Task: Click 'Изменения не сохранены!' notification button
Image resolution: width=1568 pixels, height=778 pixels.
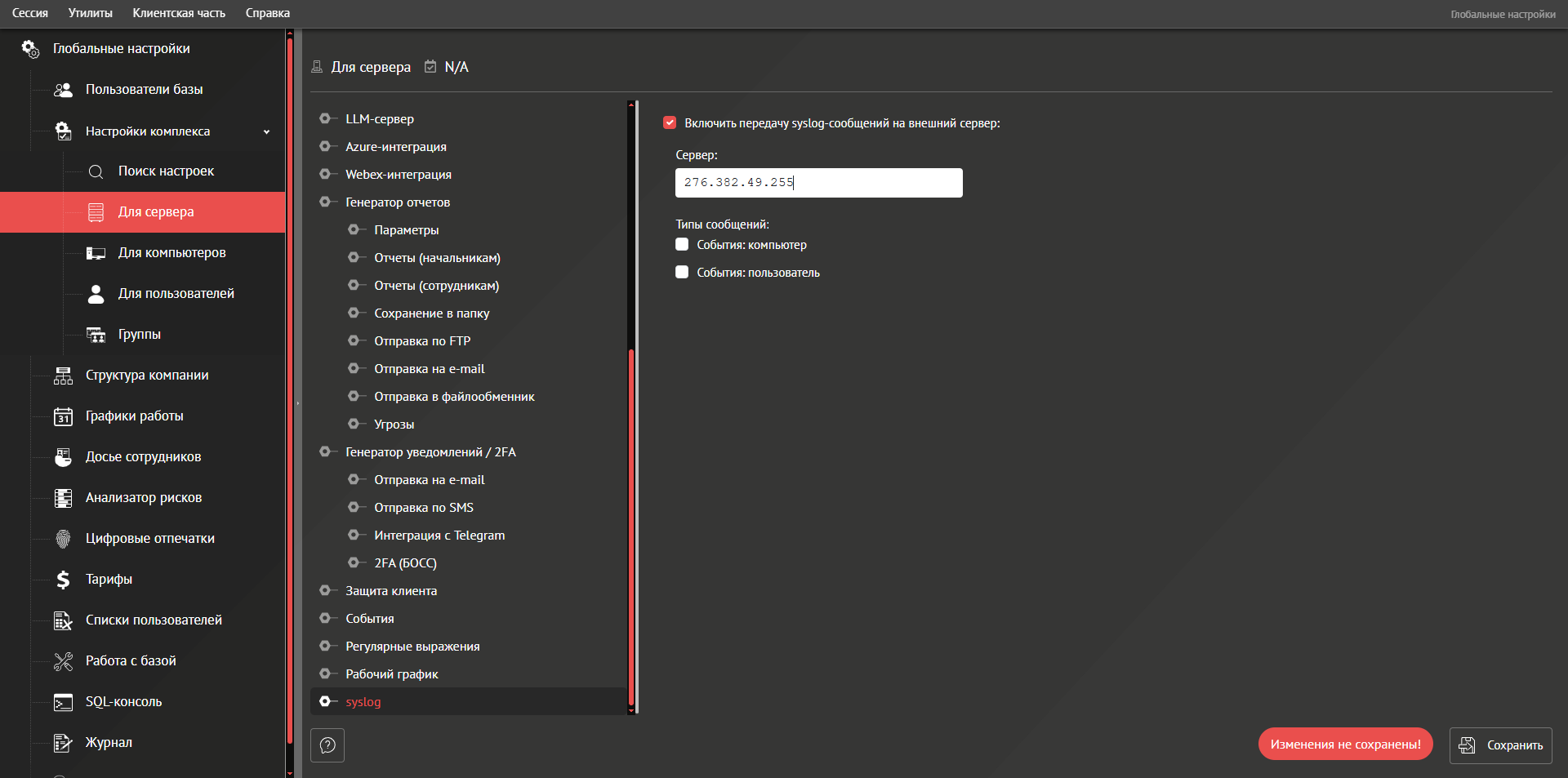Action: [1345, 745]
